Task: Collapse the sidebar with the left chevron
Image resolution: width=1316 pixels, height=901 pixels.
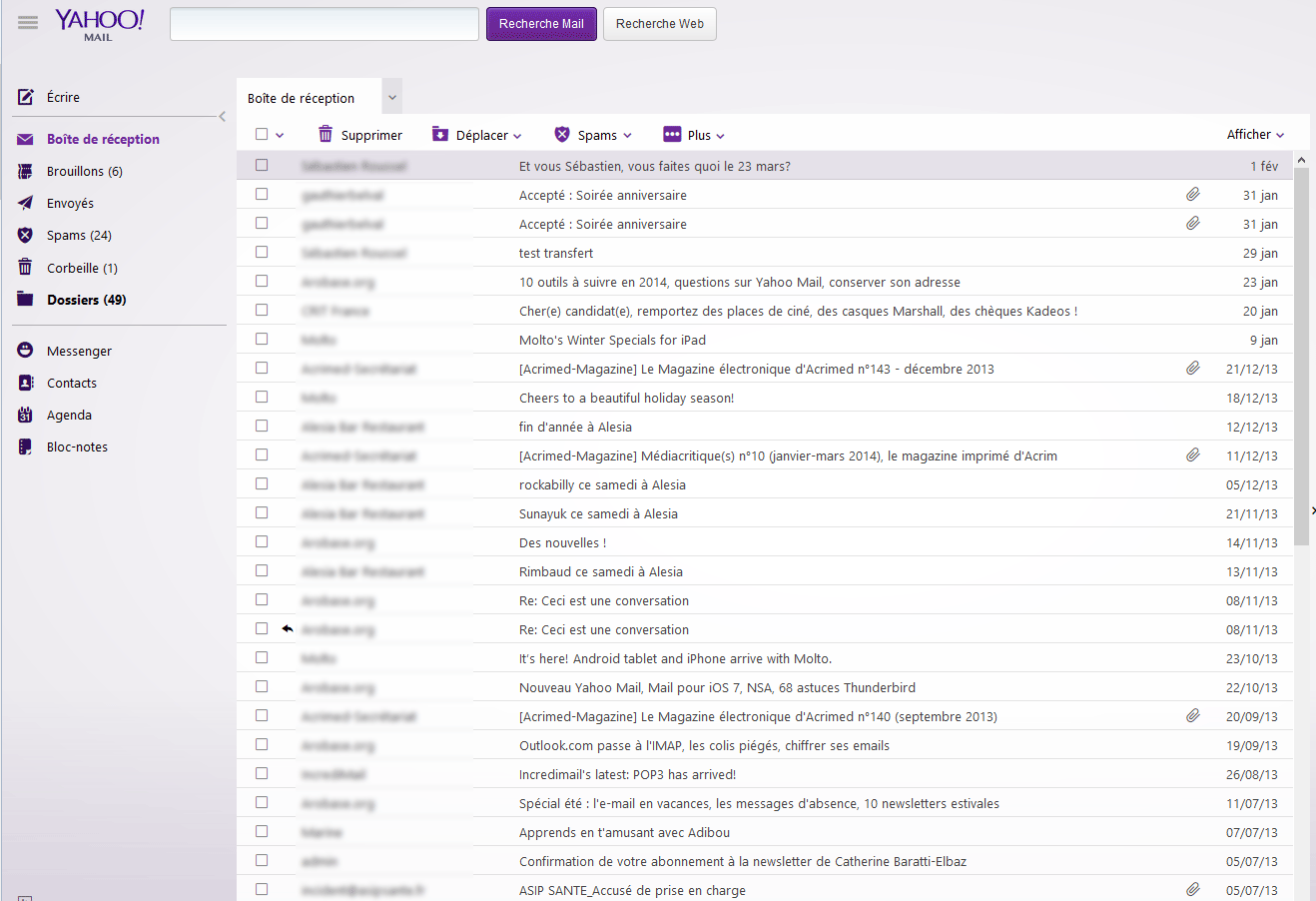Action: click(x=222, y=117)
